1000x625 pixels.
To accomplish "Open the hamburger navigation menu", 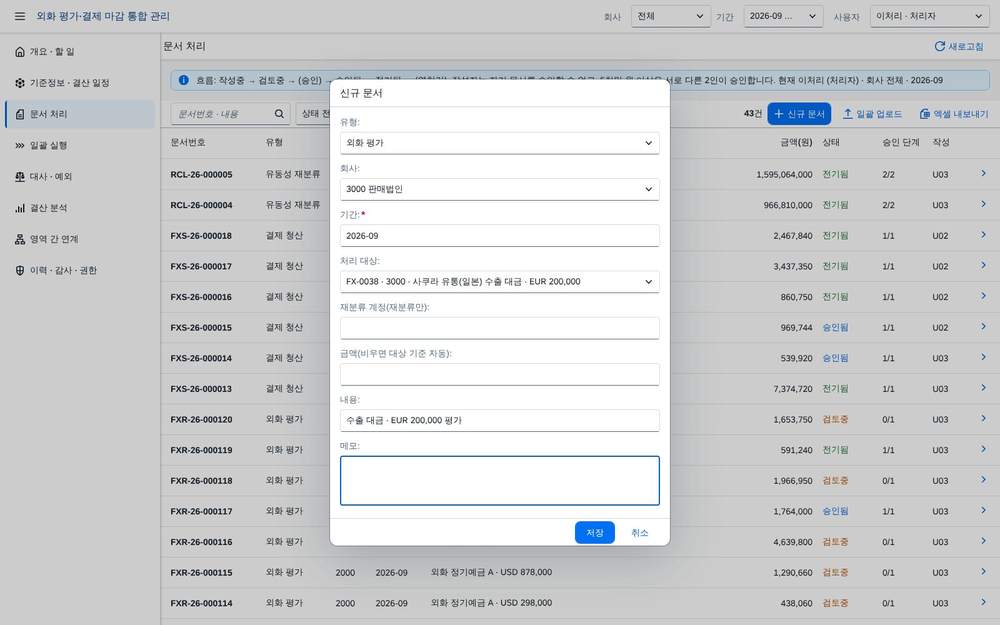I will (x=20, y=16).
